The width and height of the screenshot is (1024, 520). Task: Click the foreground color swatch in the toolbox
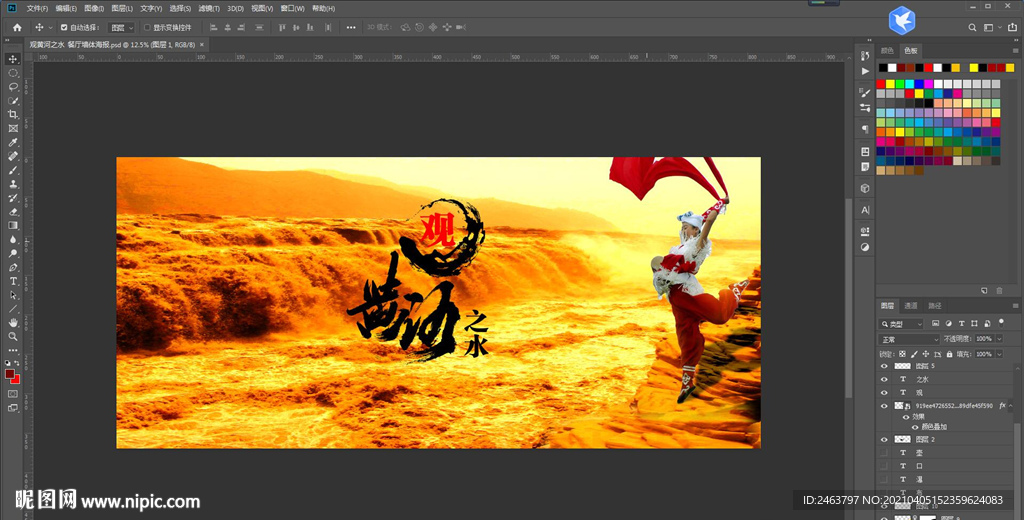click(x=10, y=374)
